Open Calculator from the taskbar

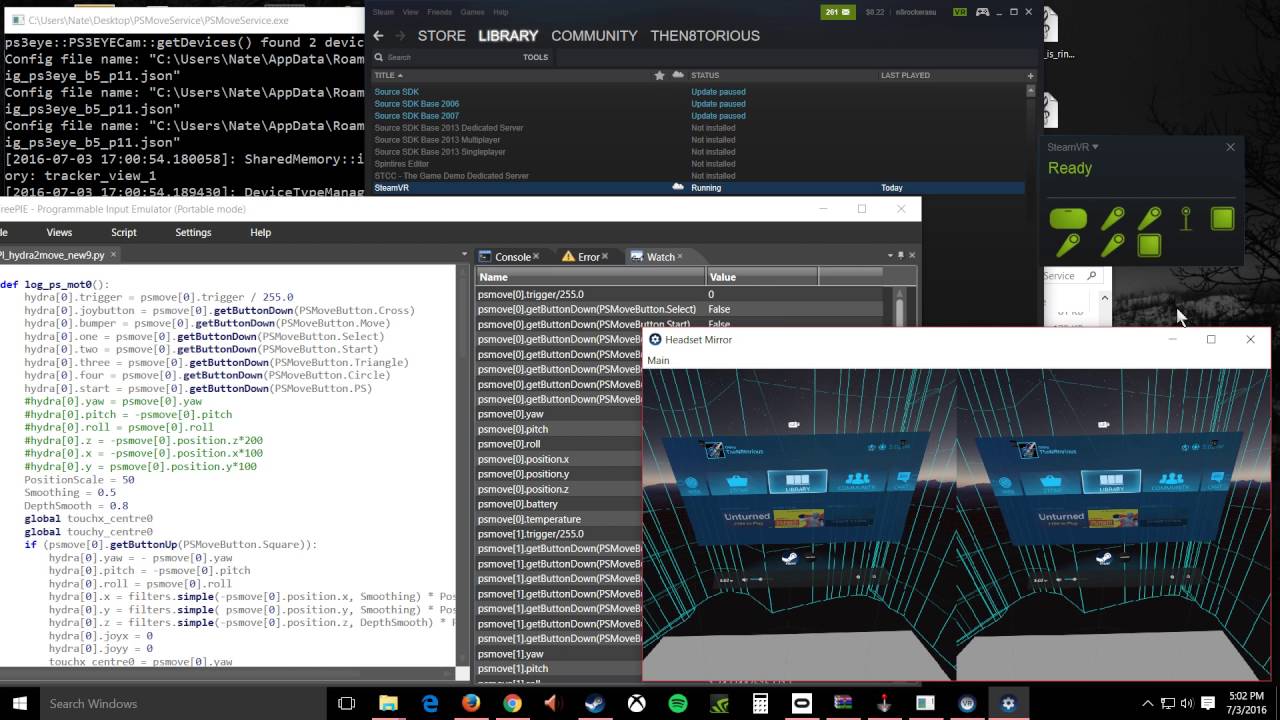(760, 703)
